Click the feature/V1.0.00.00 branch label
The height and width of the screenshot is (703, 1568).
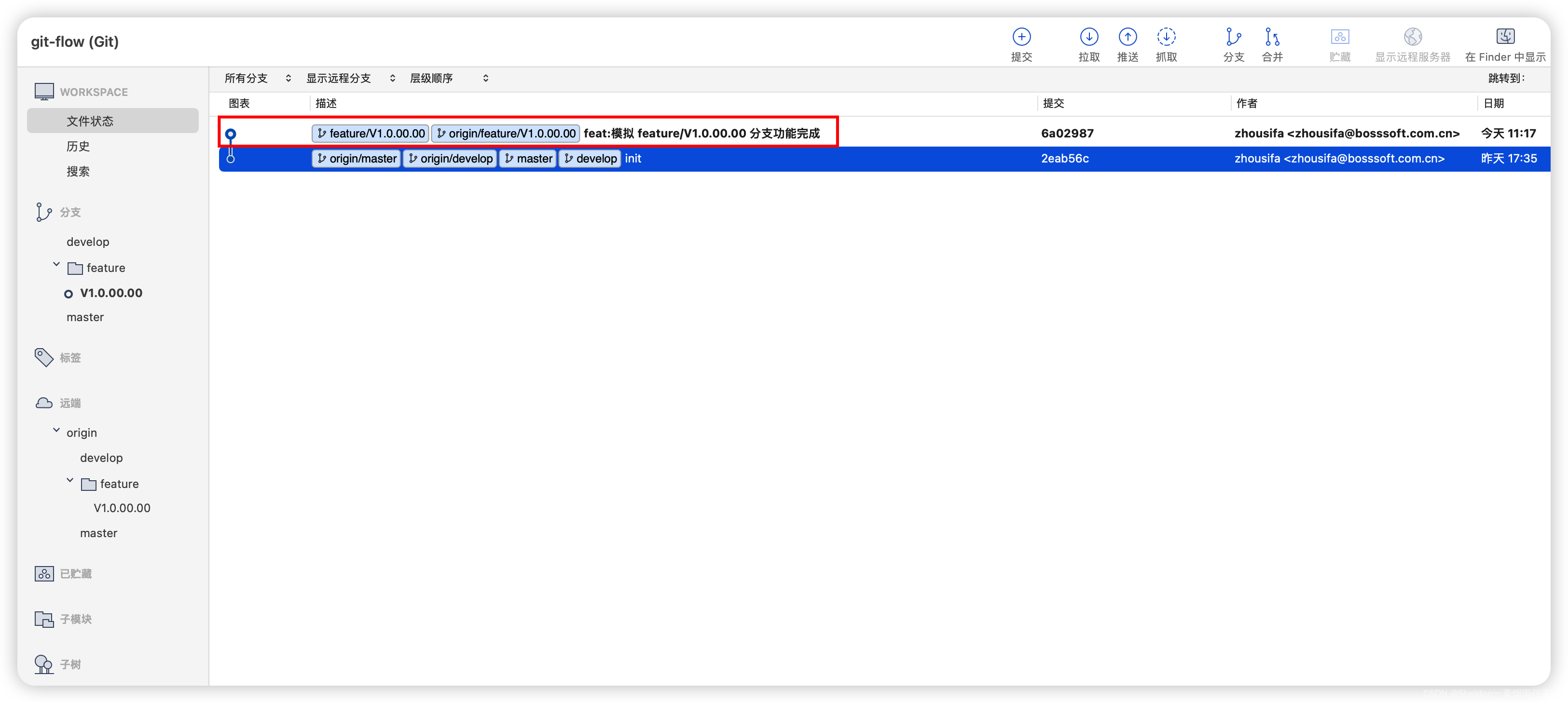click(x=370, y=134)
